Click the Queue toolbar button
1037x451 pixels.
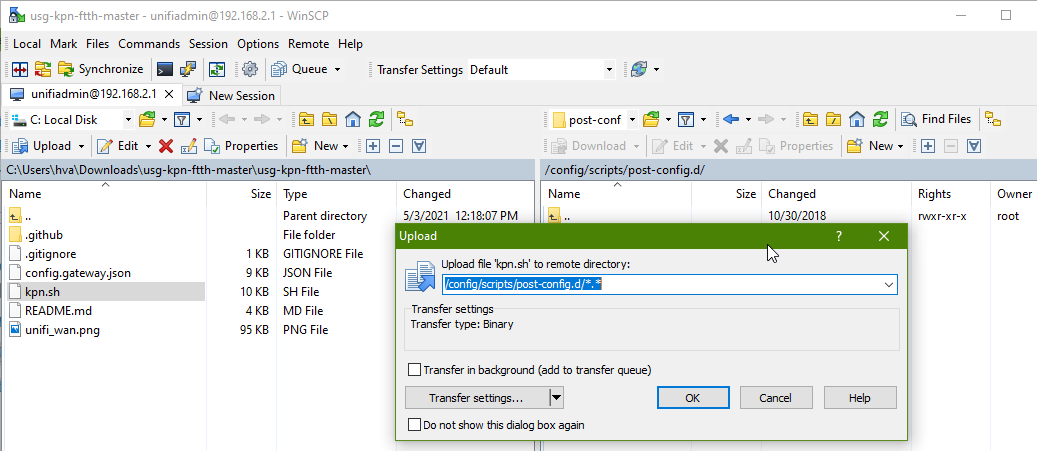pyautogui.click(x=300, y=69)
